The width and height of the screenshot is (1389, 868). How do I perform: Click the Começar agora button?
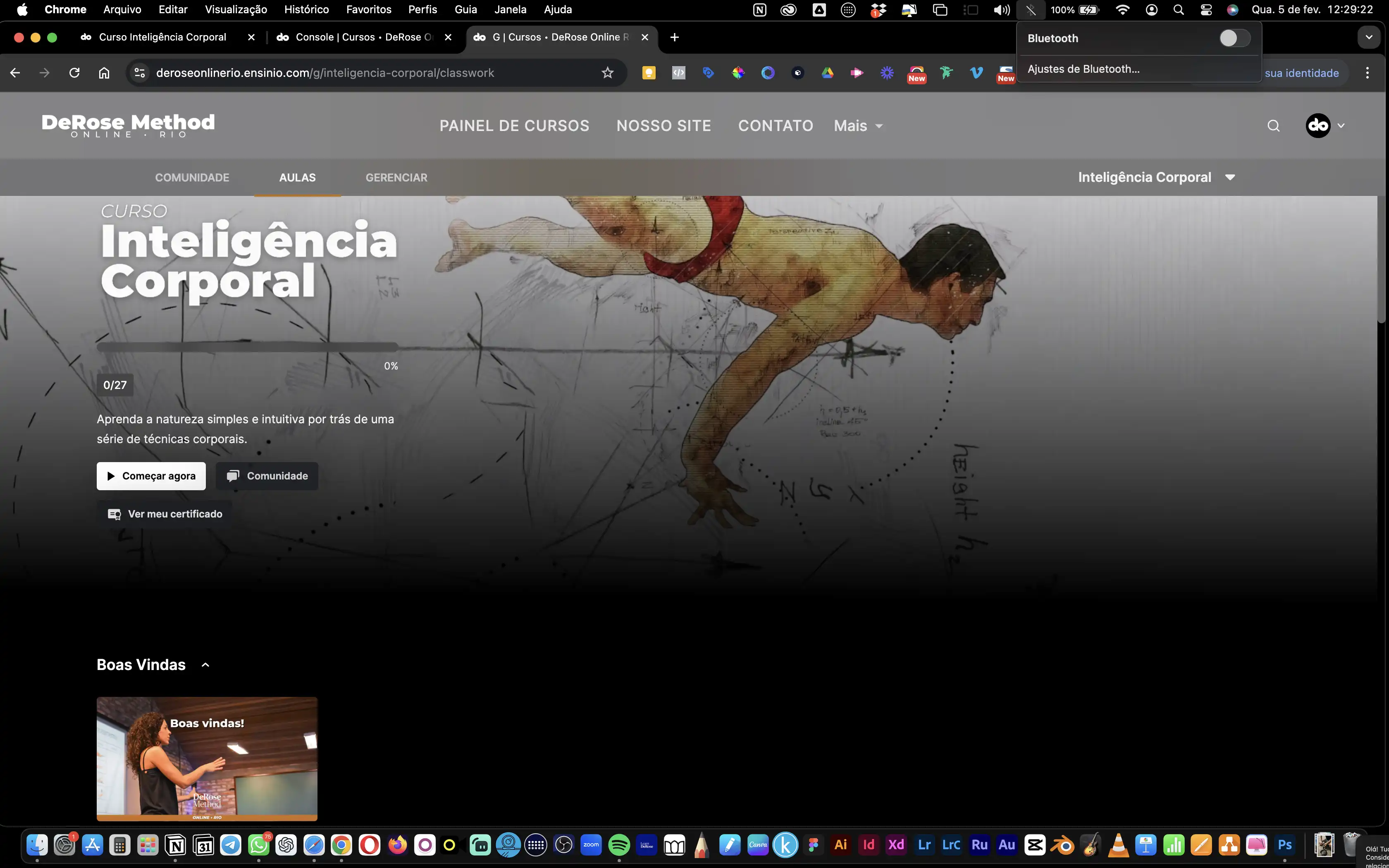pos(151,476)
